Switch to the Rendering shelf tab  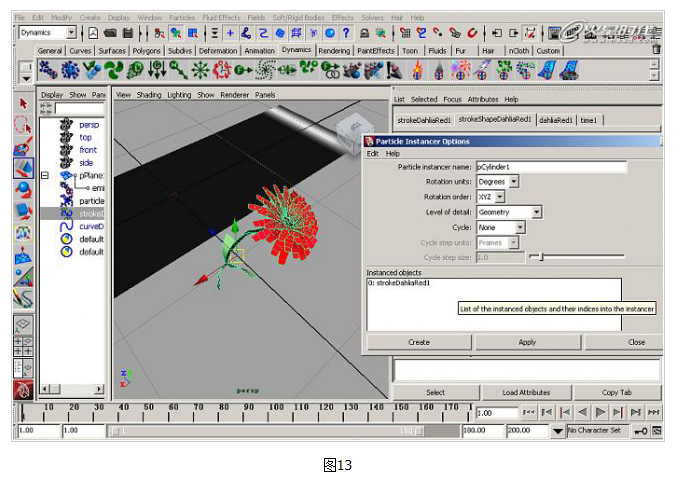[x=334, y=51]
